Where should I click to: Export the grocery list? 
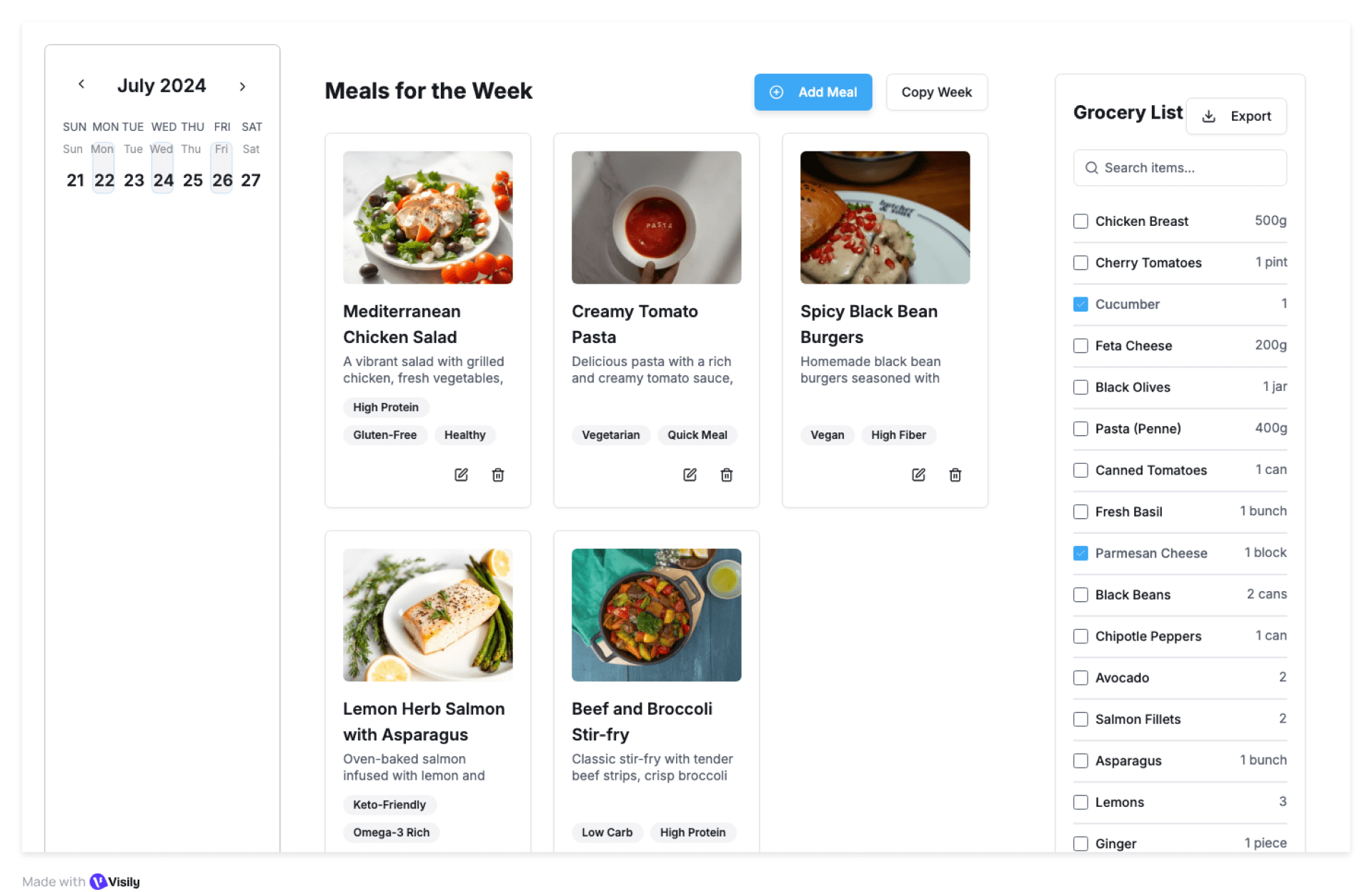pyautogui.click(x=1236, y=117)
